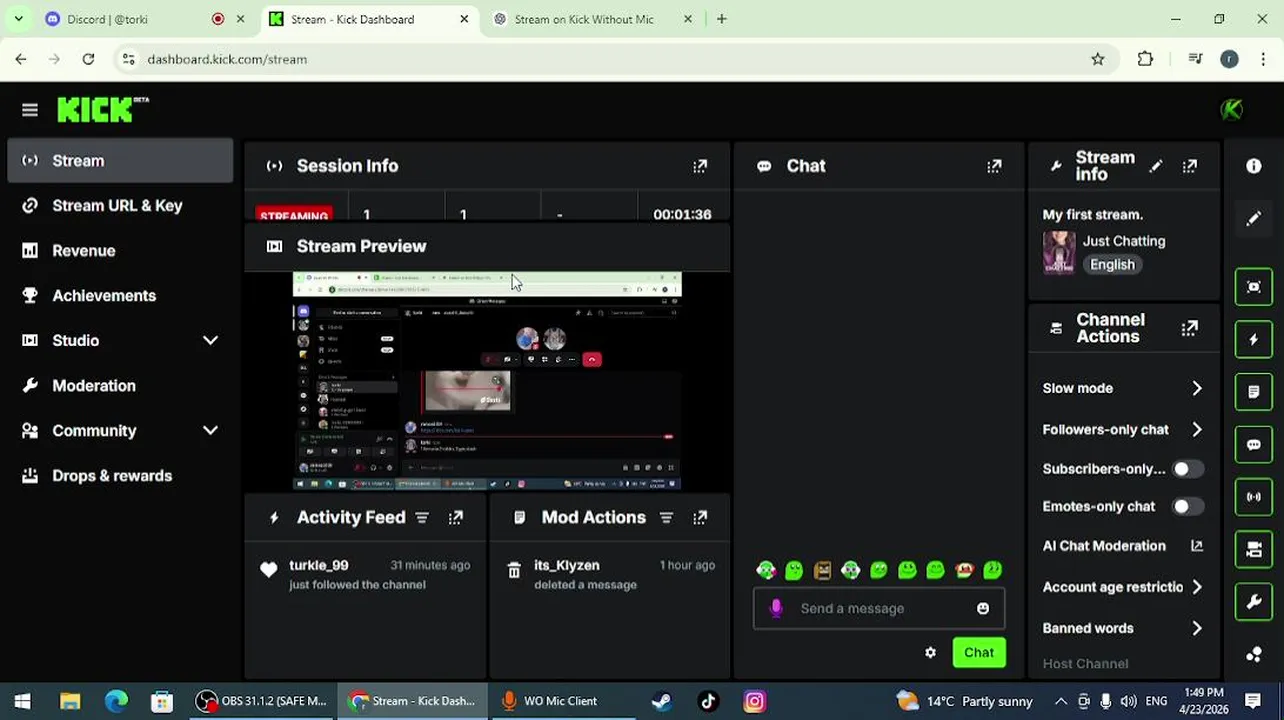The image size is (1284, 720).
Task: Pop out the Activity Feed panel
Action: (x=456, y=517)
